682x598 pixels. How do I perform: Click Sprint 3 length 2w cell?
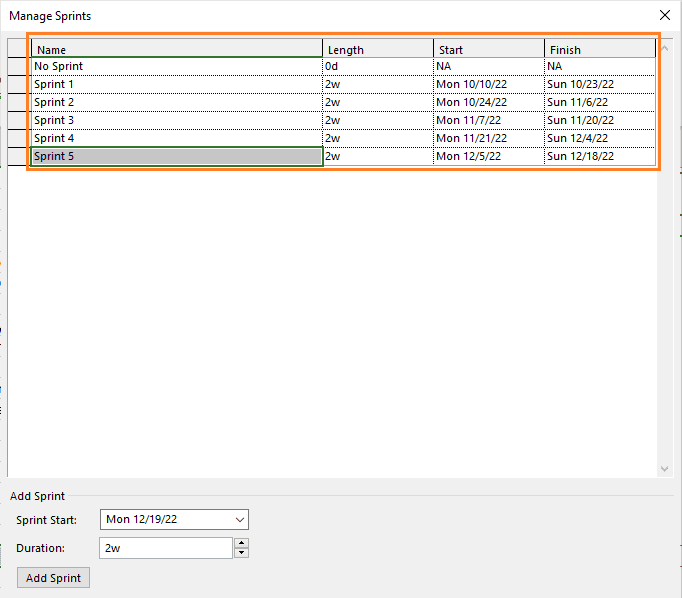click(x=378, y=120)
